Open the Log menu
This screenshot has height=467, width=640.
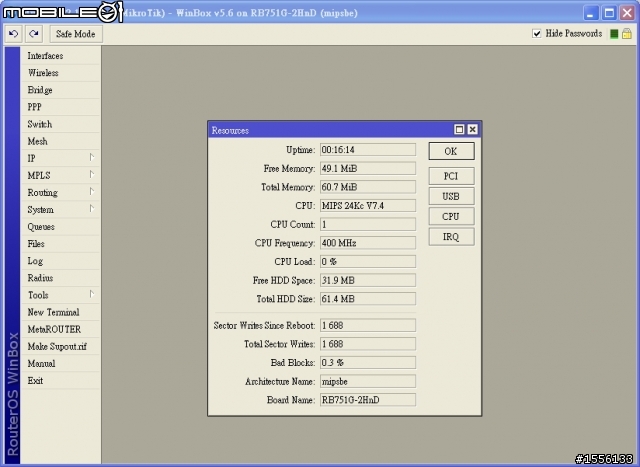[60, 261]
